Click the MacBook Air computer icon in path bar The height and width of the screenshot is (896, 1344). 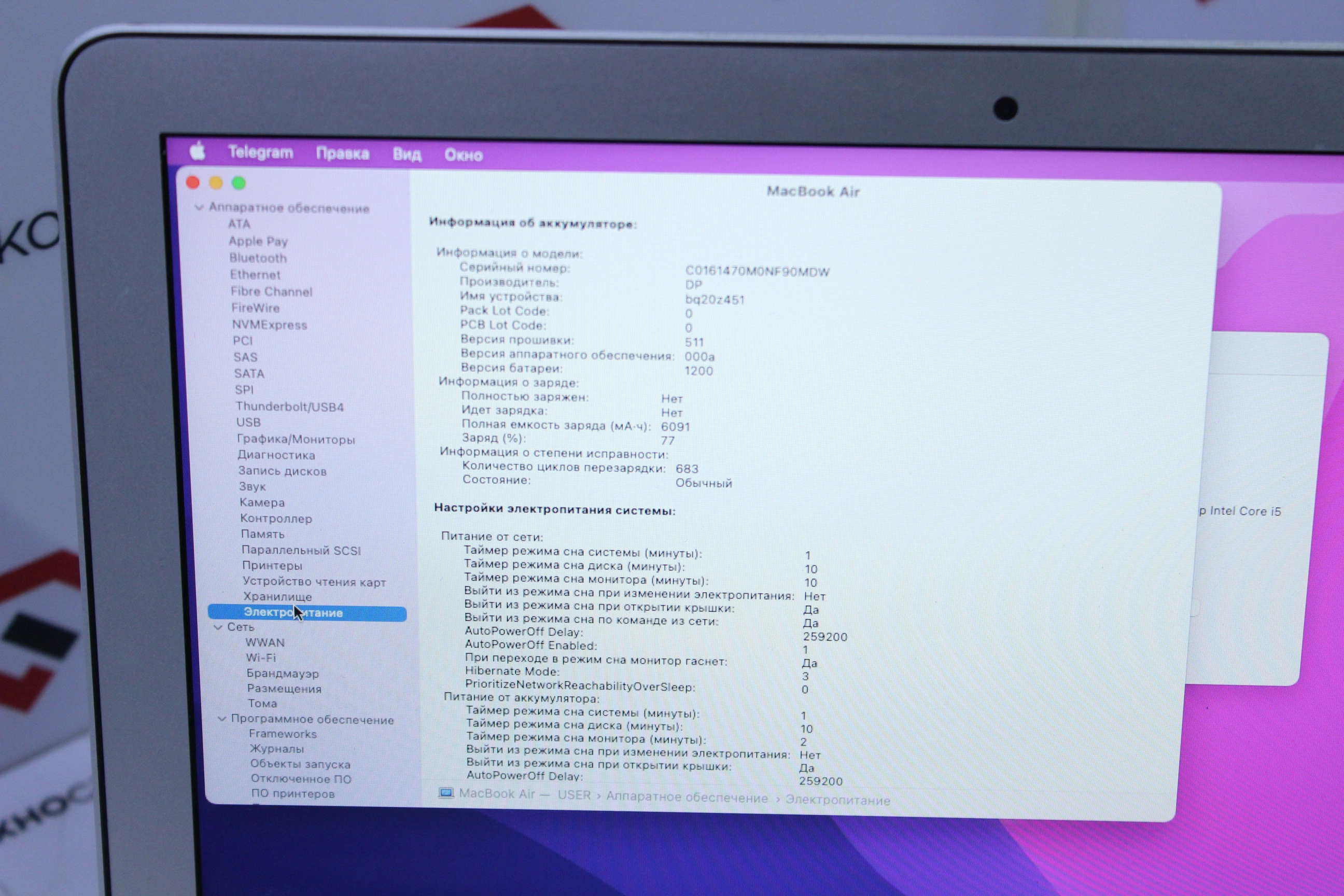(446, 793)
